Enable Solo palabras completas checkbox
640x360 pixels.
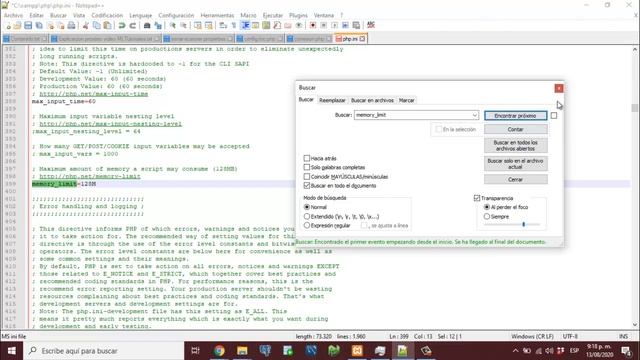[307, 167]
